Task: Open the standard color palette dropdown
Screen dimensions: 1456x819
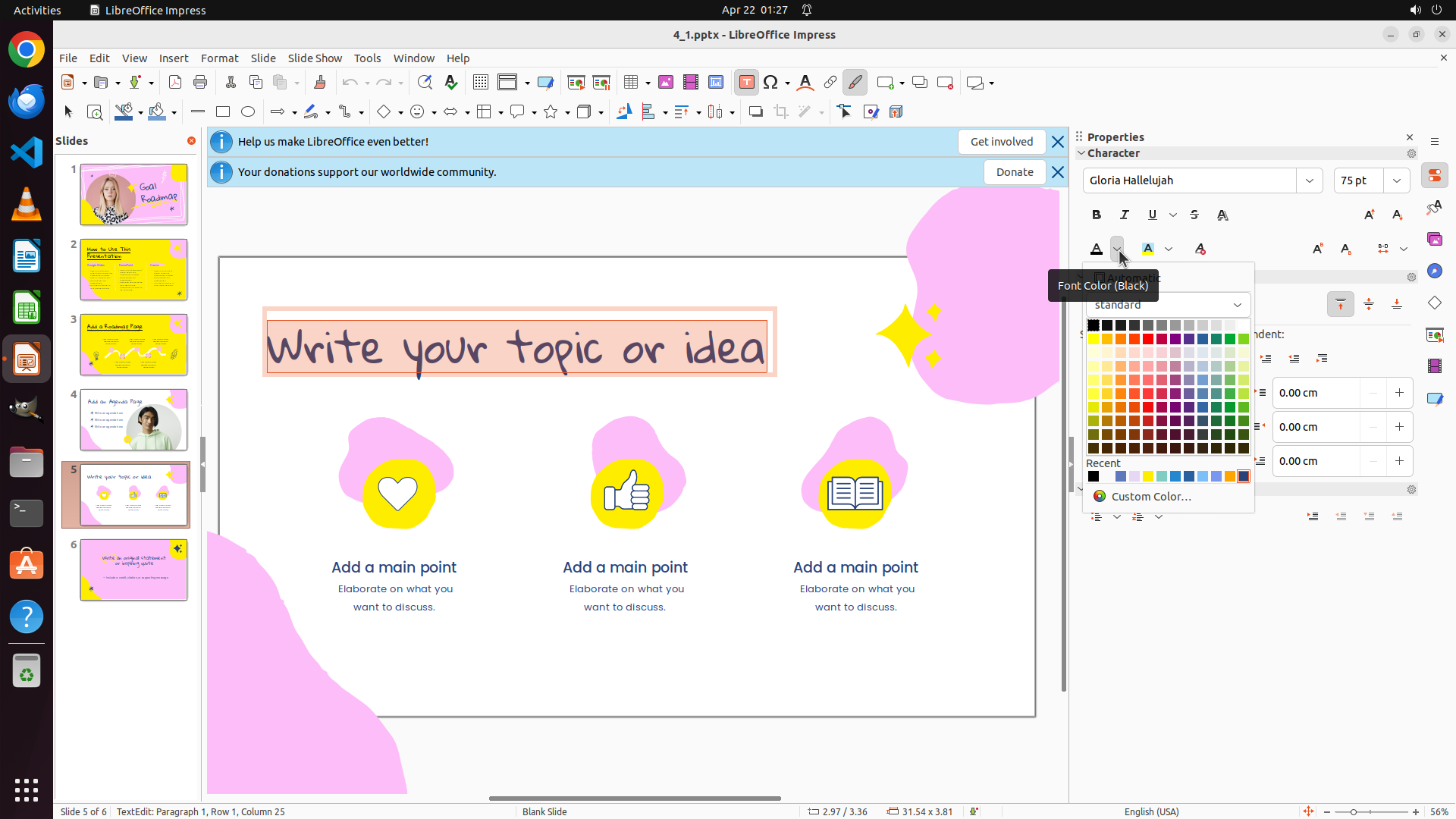Action: 1238,305
